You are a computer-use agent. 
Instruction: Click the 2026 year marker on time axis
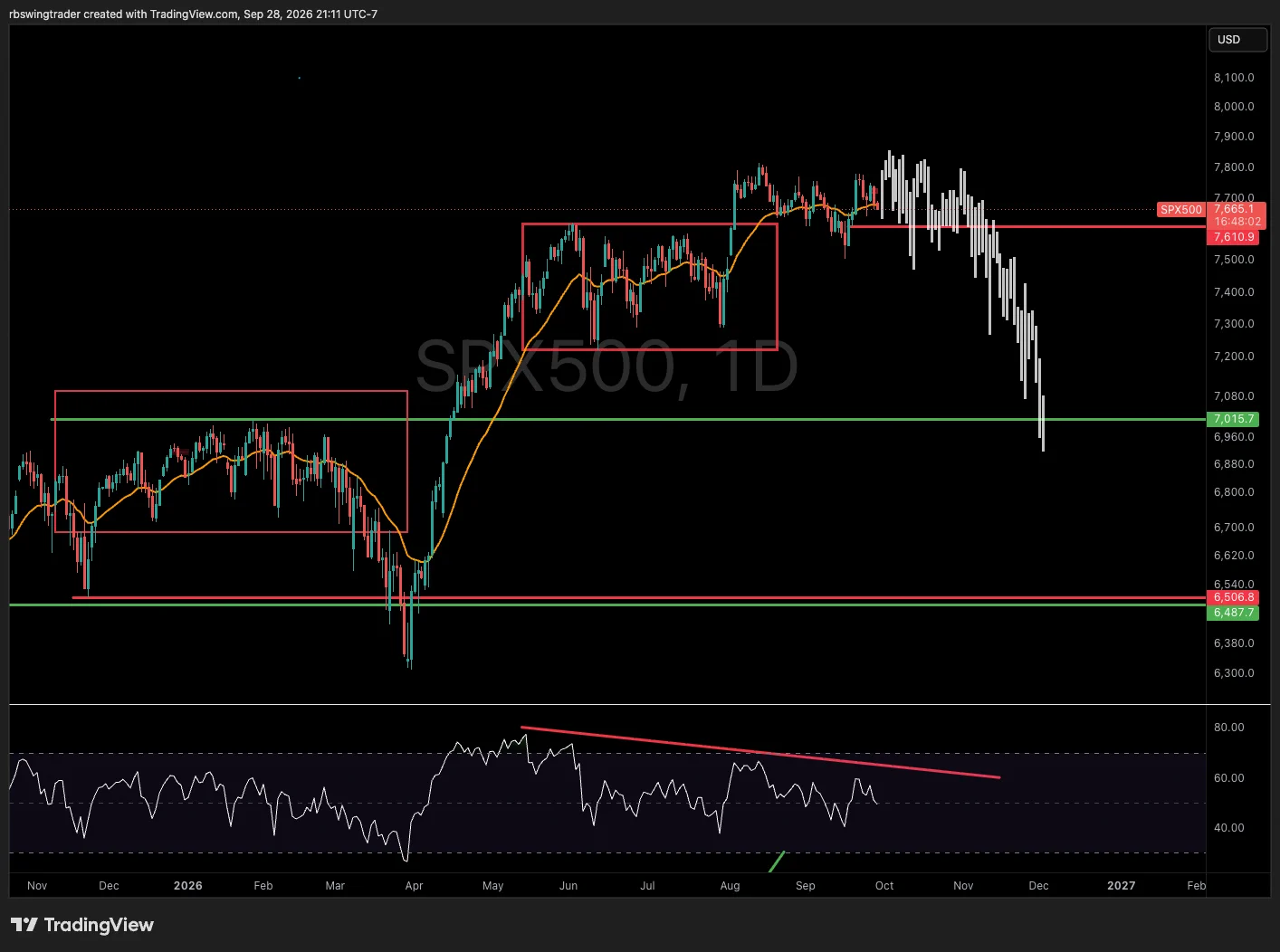point(188,886)
